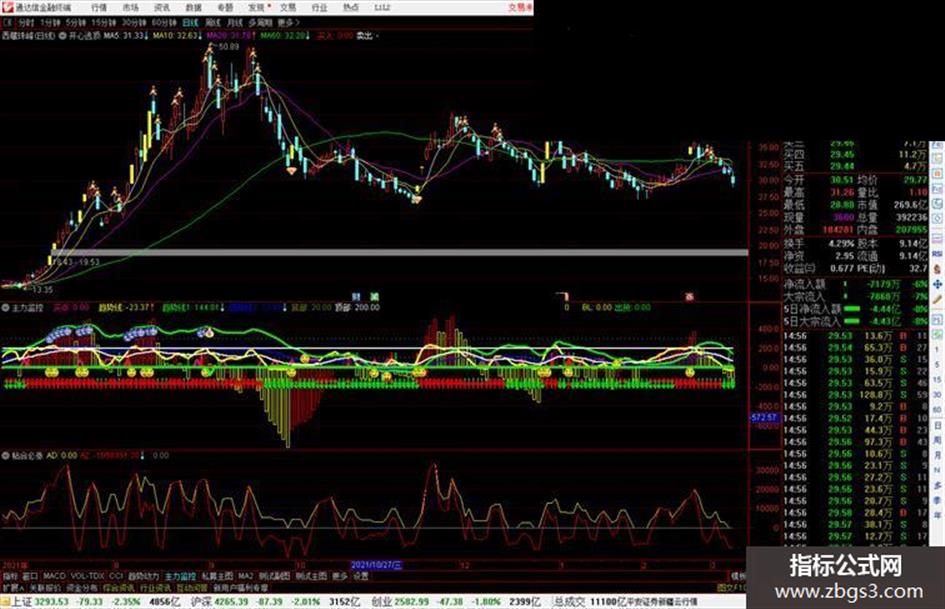Open the 多周期 view
The height and width of the screenshot is (609, 945).
[260, 23]
